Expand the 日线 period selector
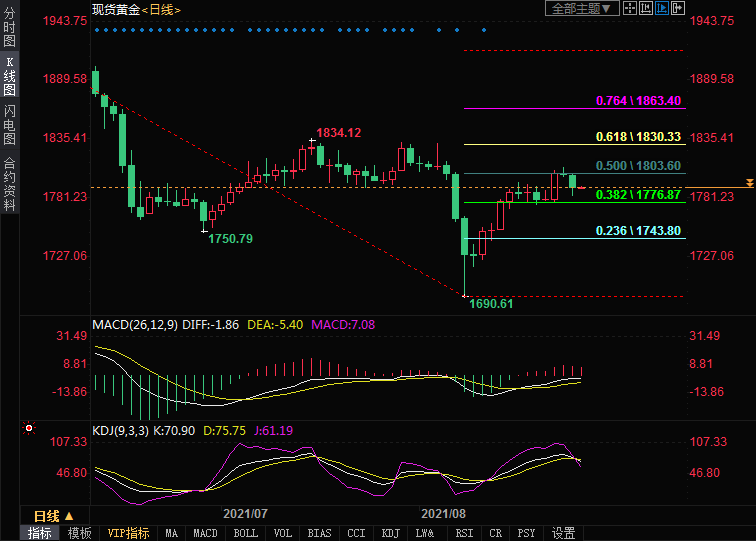The height and width of the screenshot is (541, 756). point(48,516)
